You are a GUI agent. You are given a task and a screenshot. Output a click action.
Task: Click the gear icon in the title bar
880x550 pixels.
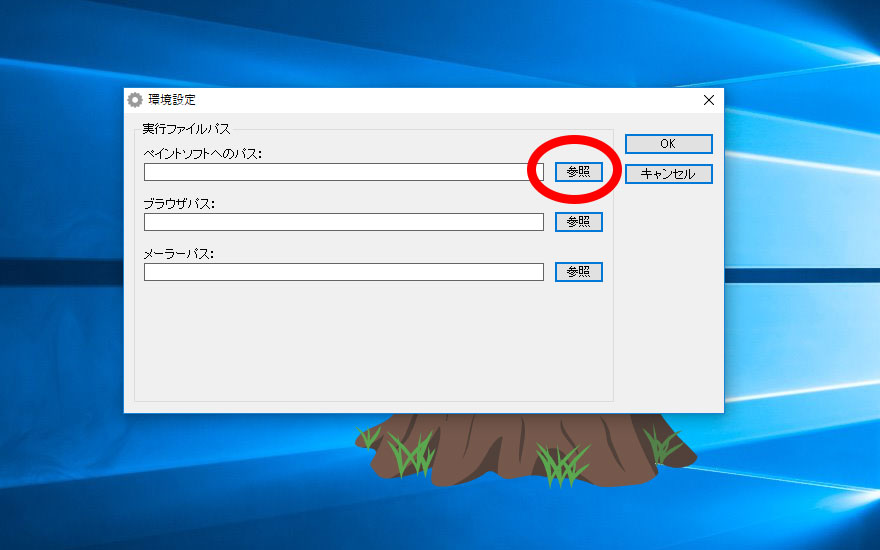coord(135,100)
